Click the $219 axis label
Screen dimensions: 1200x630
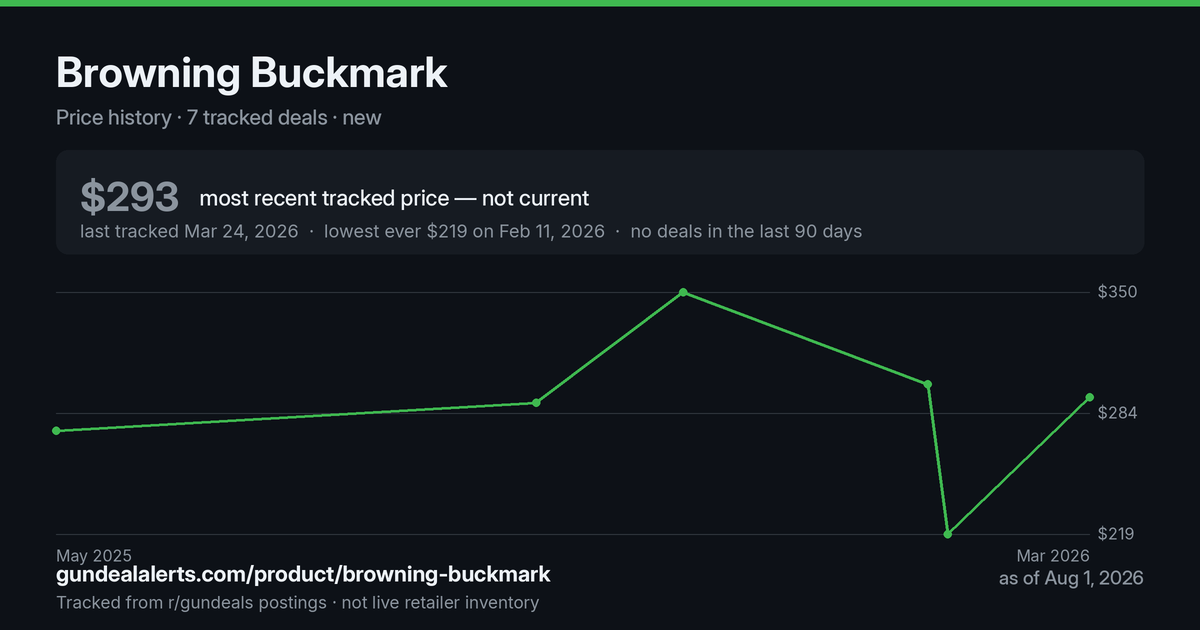[1117, 534]
